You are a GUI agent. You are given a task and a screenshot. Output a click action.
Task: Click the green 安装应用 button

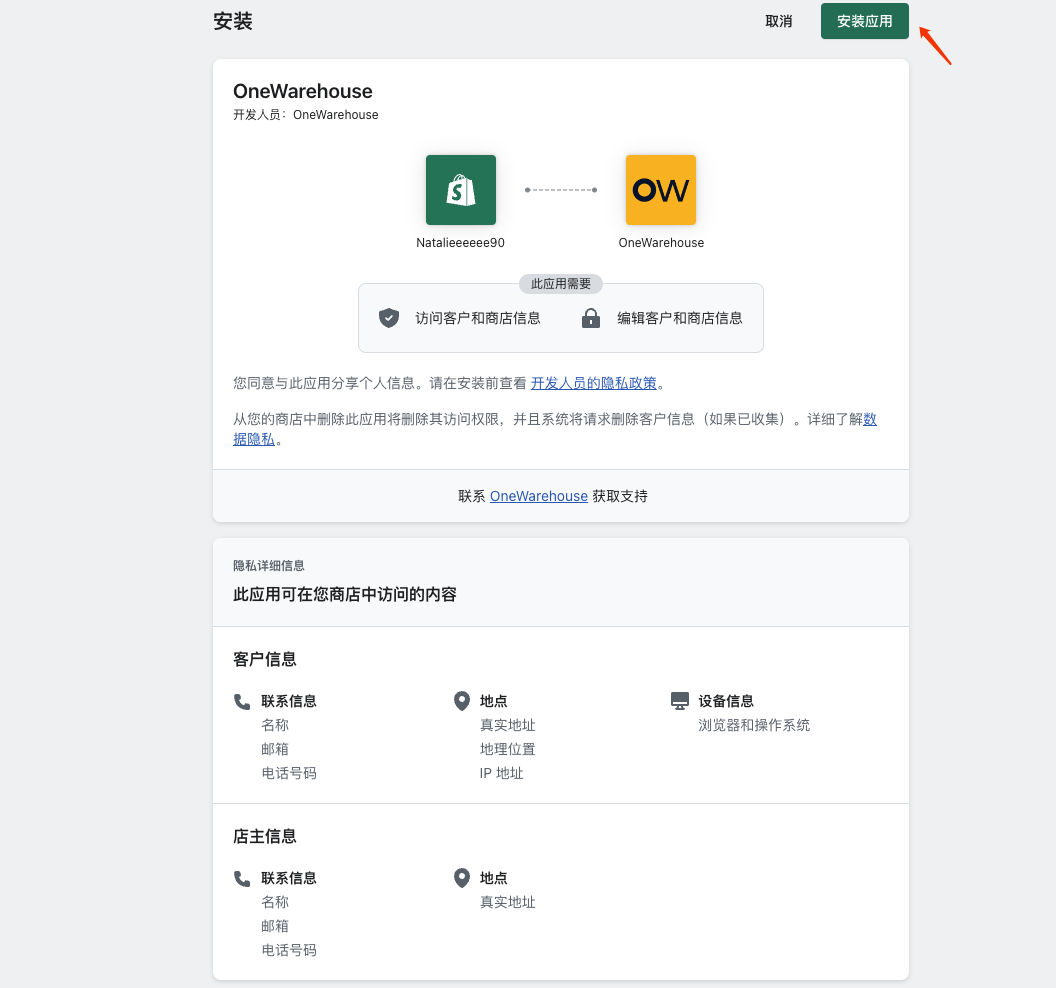pos(864,21)
